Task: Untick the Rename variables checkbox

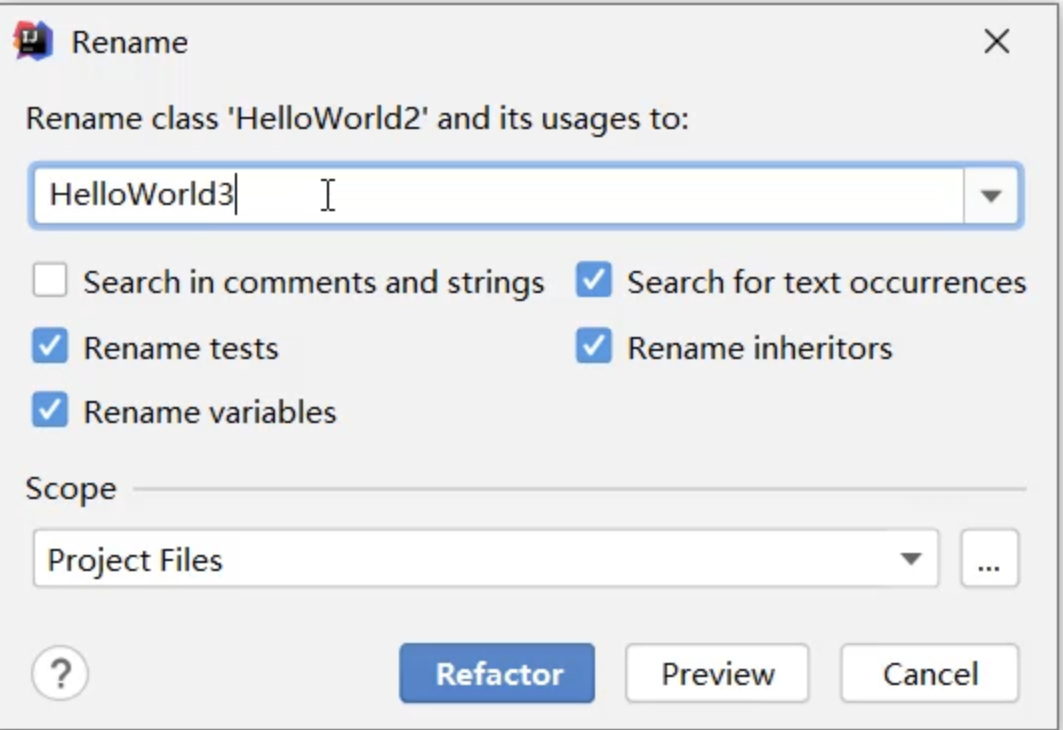Action: pos(50,411)
